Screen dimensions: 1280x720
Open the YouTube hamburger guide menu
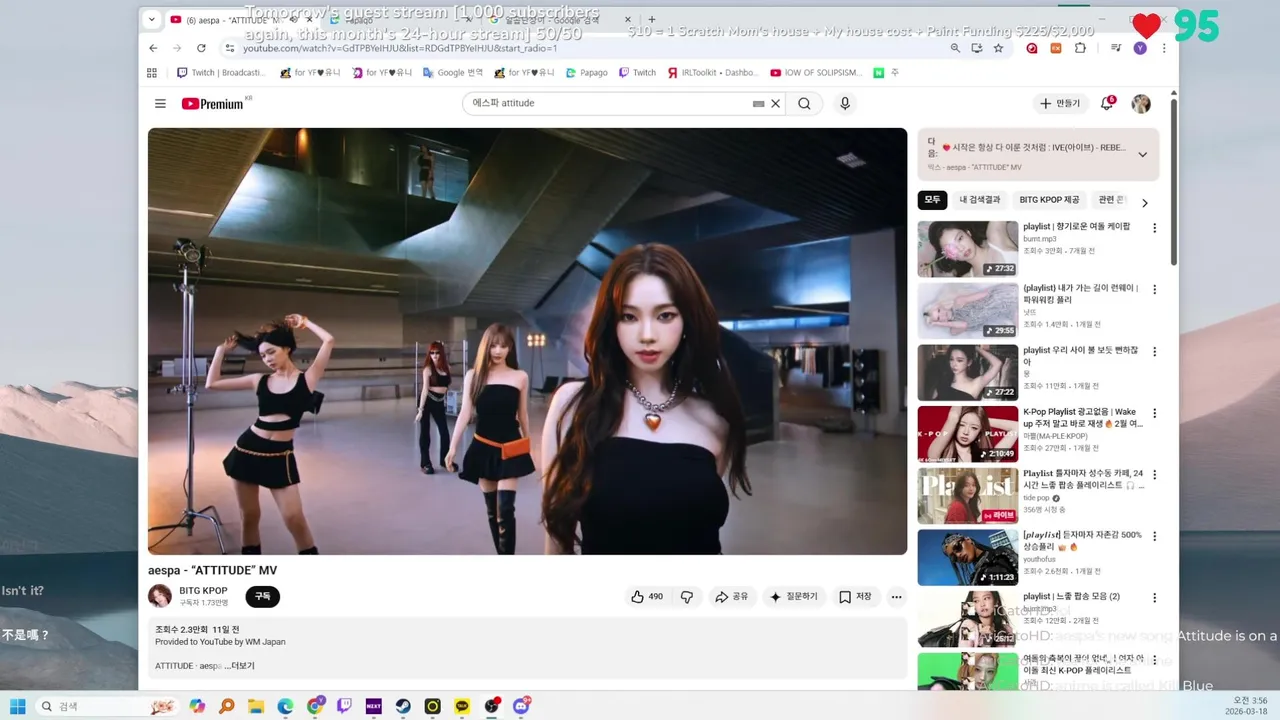[x=160, y=104]
